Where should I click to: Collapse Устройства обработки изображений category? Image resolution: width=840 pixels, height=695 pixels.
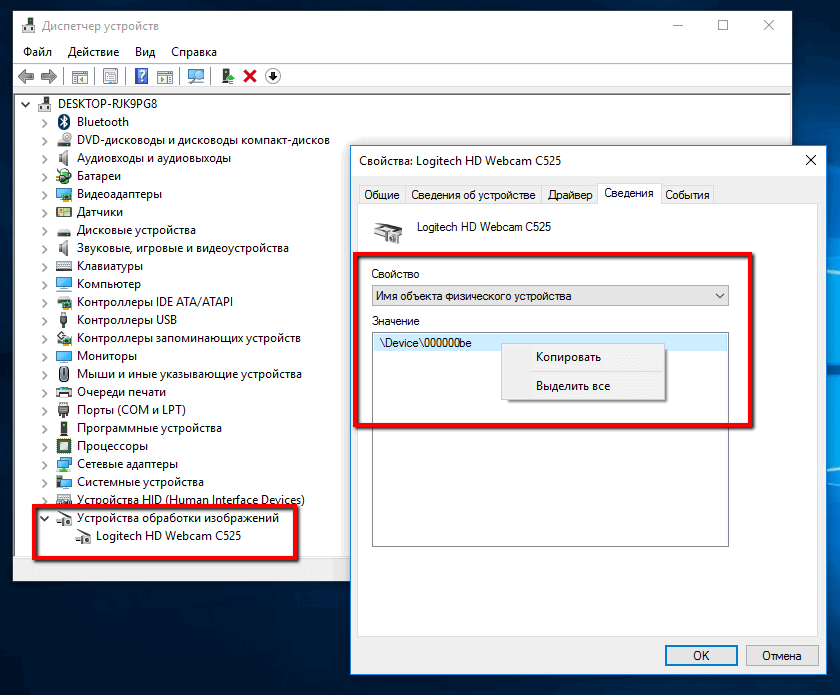[x=45, y=518]
